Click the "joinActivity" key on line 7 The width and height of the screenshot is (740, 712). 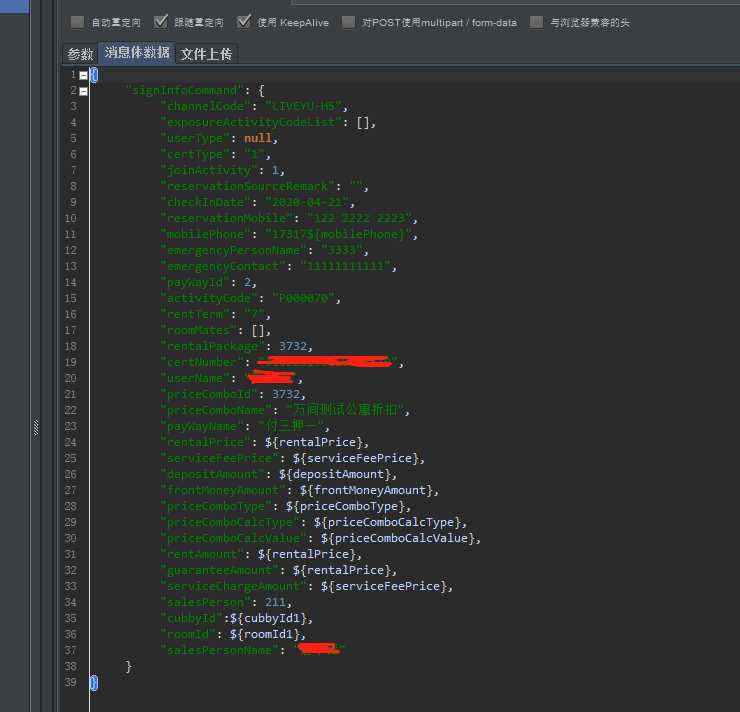tap(209, 170)
